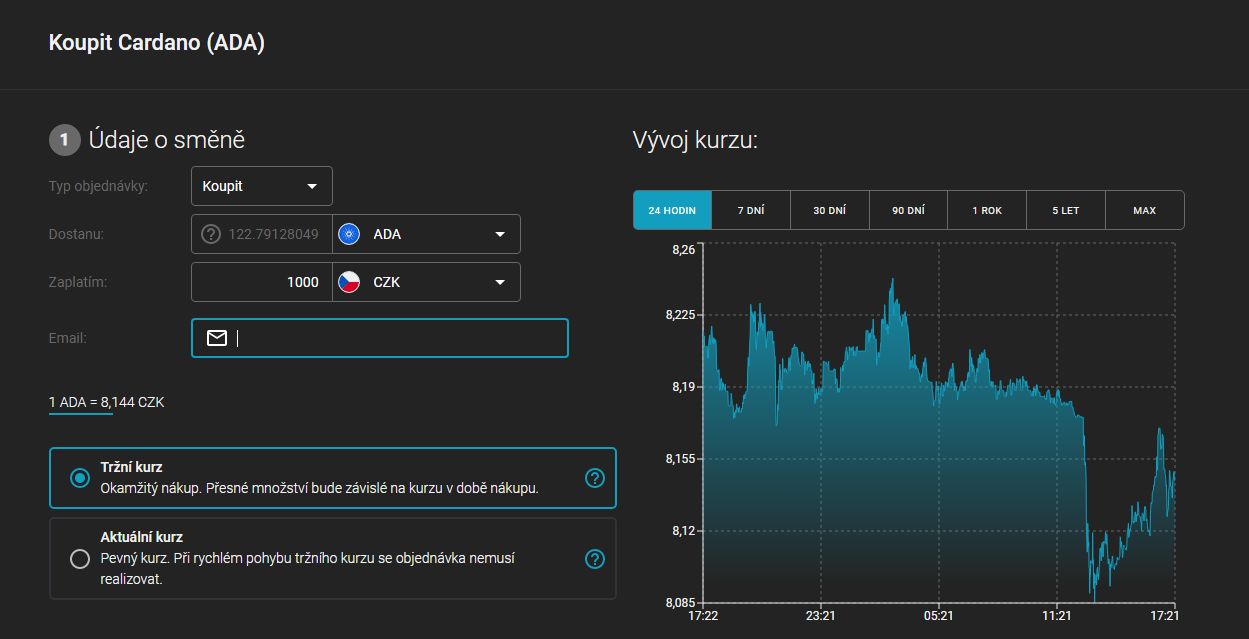Click the Zaplatím amount field with 1000
The width and height of the screenshot is (1249, 639).
coord(262,282)
